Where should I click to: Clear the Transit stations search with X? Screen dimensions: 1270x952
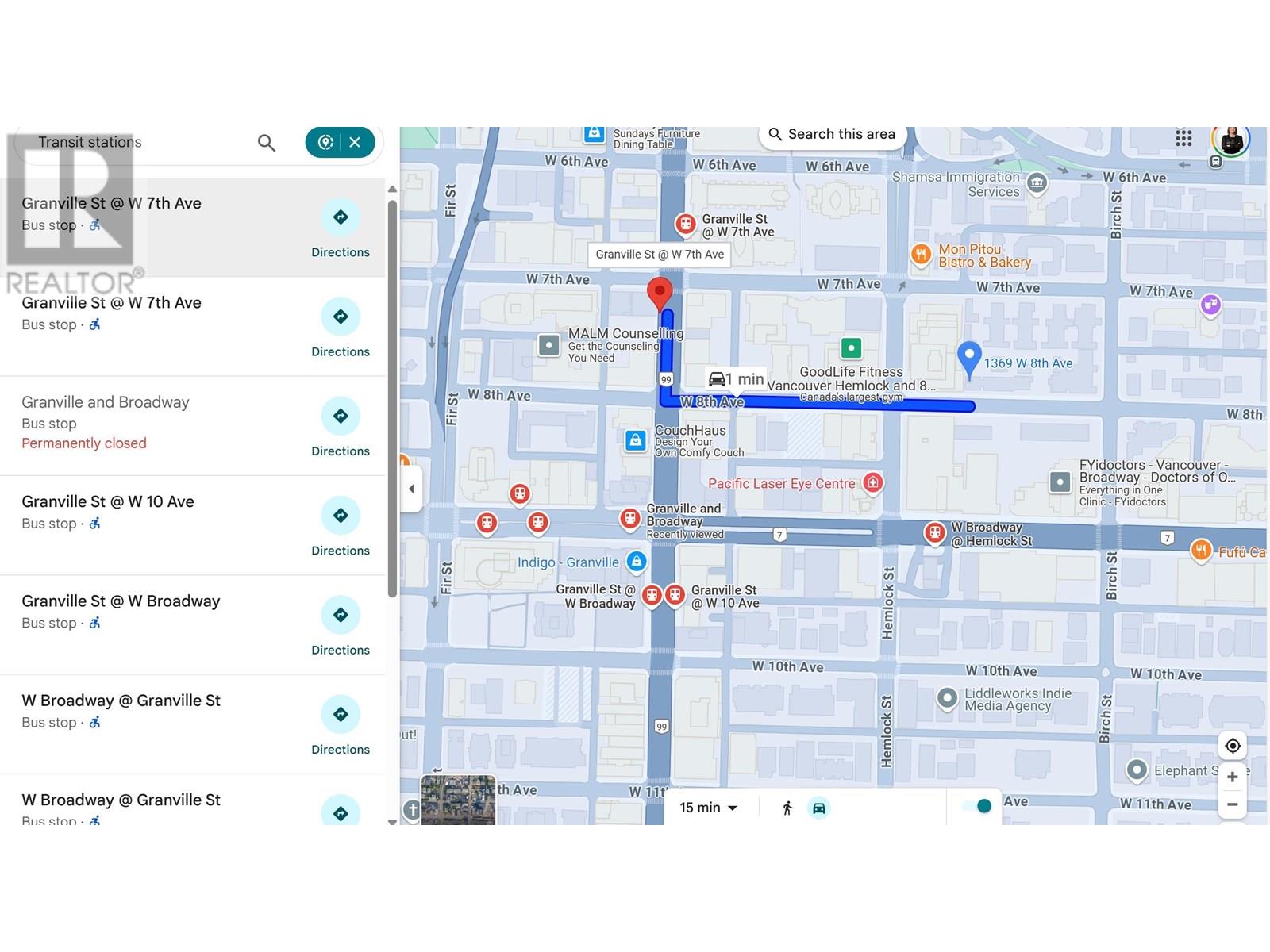(x=355, y=142)
